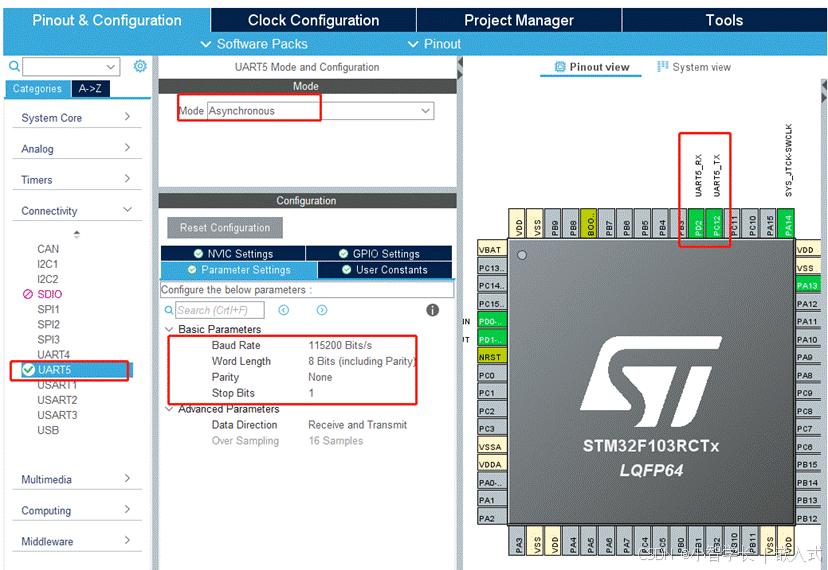
Task: Click the Reset Configuration button
Action: (225, 228)
